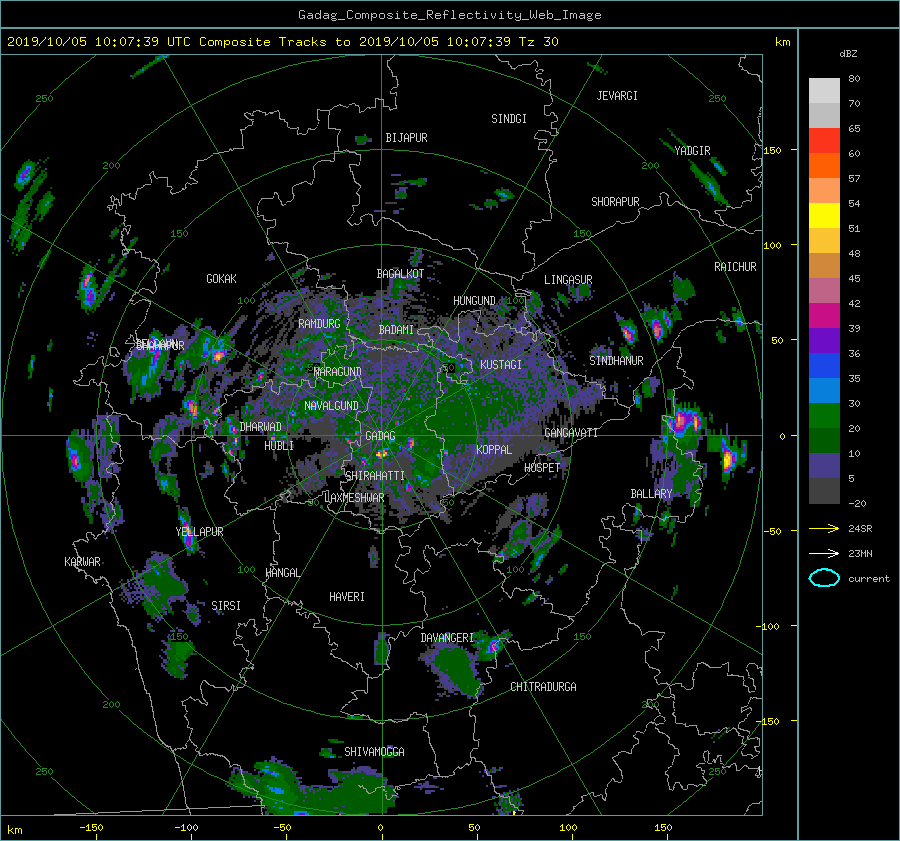Click the 'Gadag_Composite_Reflectivity_Web_Image' title
This screenshot has height=841, width=900.
449,15
